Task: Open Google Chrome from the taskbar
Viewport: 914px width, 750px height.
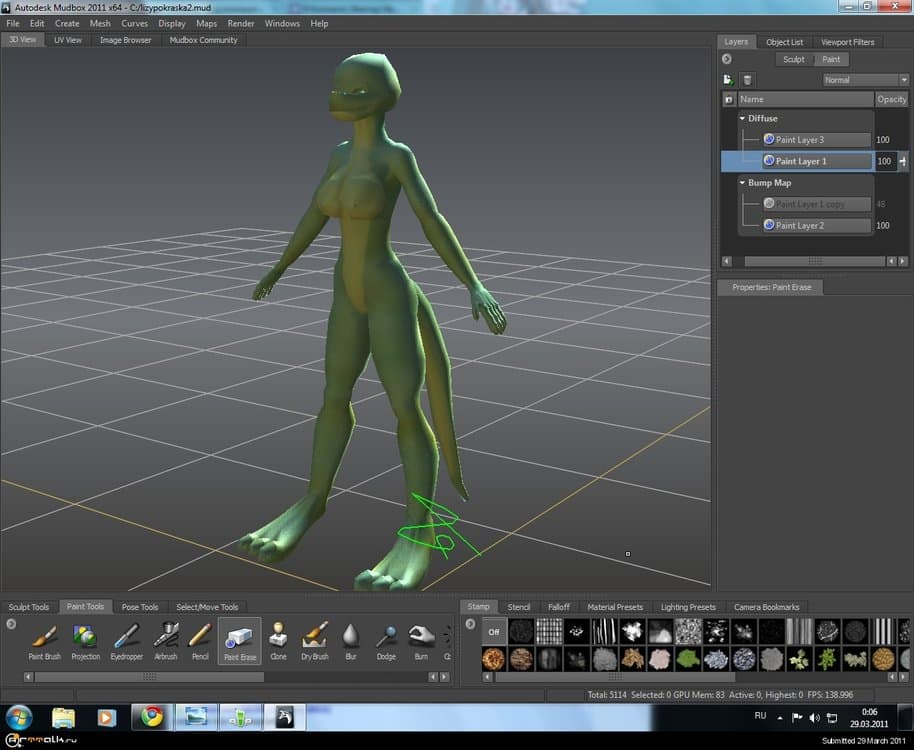Action: 152,716
